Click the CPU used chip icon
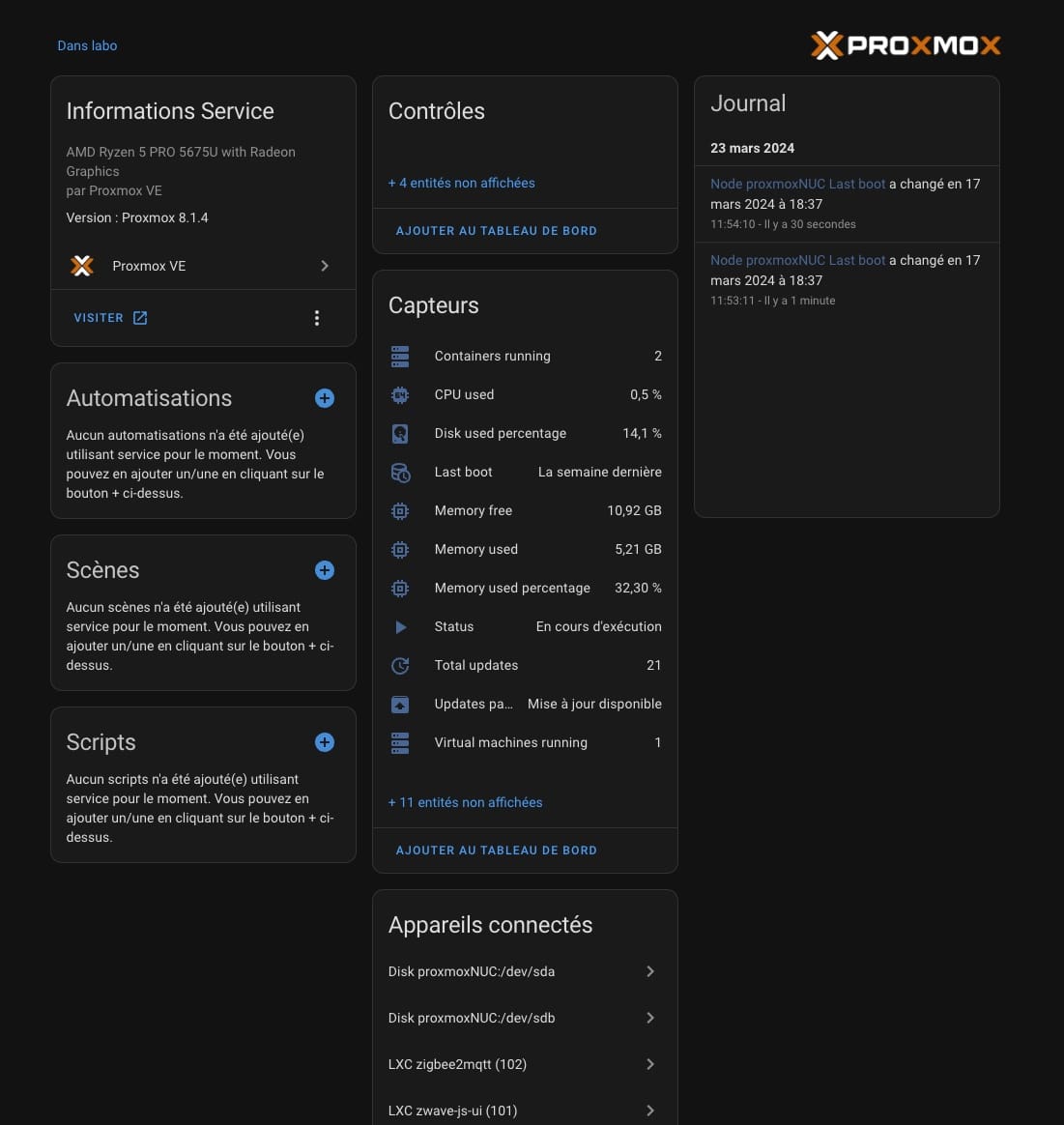The height and width of the screenshot is (1125, 1064). tap(400, 395)
